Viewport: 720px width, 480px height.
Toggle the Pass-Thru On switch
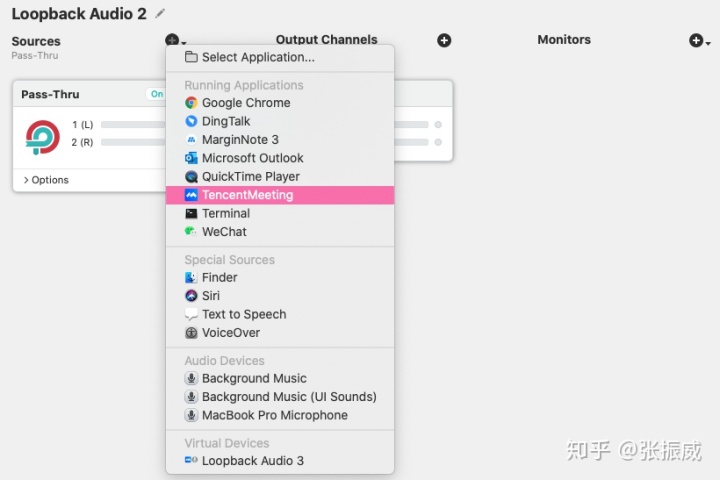click(157, 94)
